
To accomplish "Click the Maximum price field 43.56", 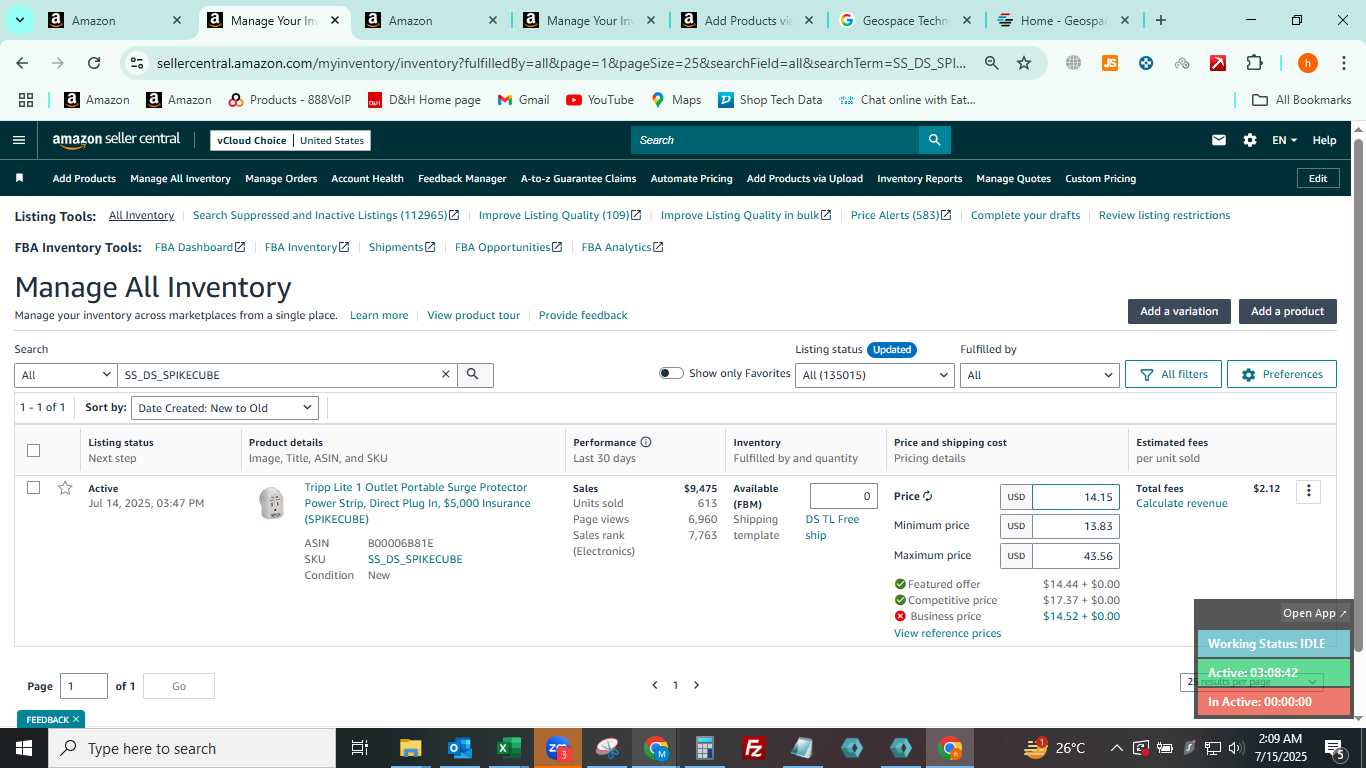I will click(x=1075, y=555).
